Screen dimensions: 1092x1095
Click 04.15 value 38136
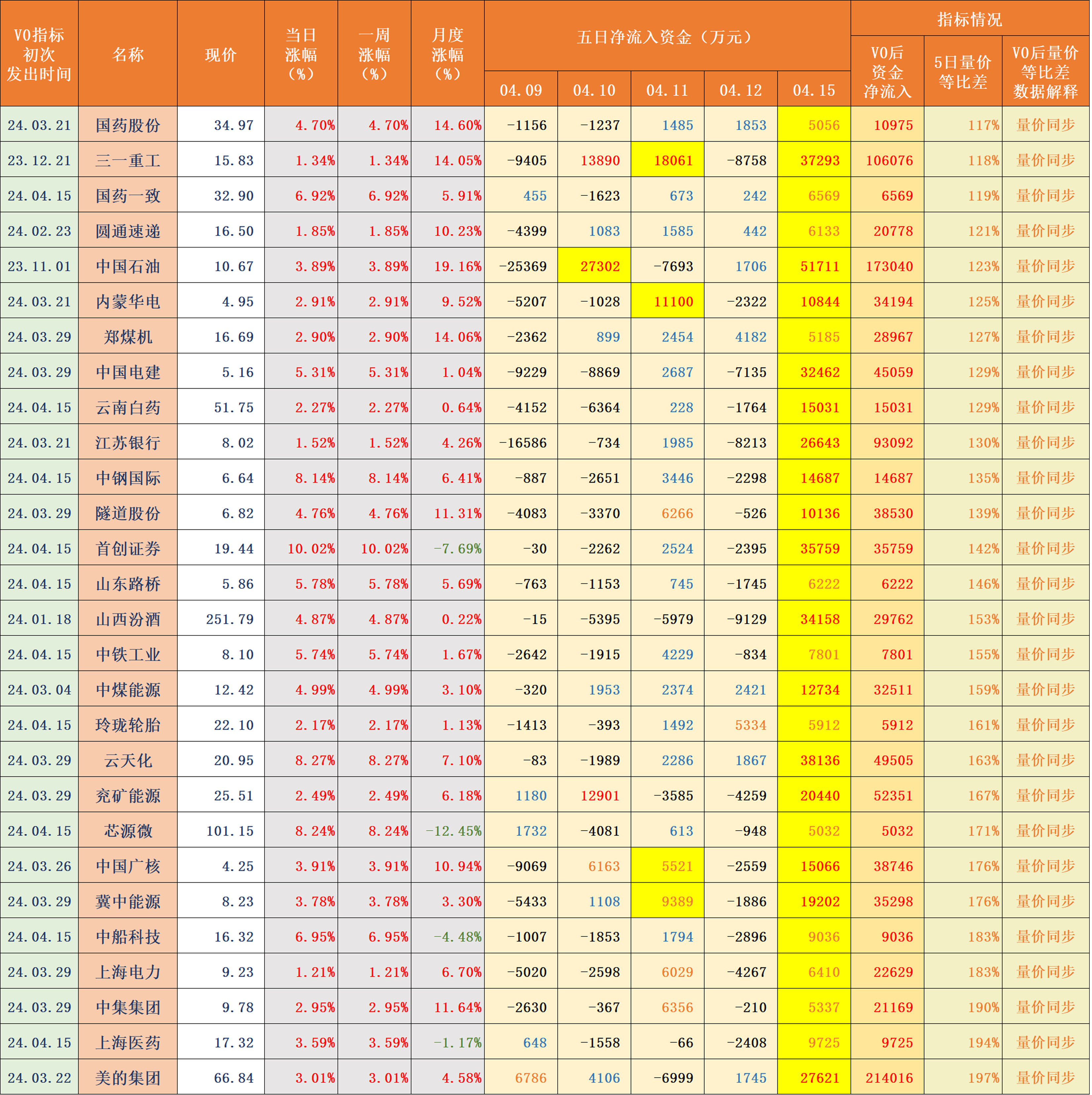pos(820,760)
